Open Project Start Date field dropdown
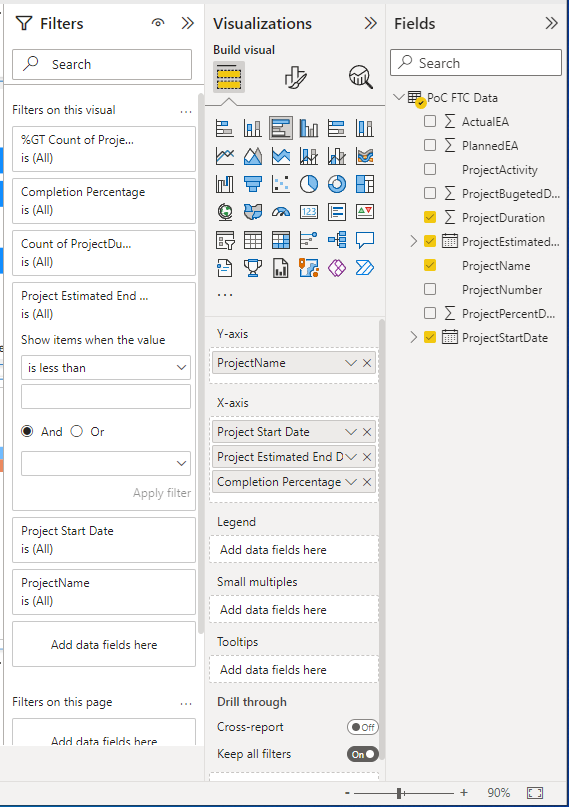The image size is (569, 807). coord(351,432)
